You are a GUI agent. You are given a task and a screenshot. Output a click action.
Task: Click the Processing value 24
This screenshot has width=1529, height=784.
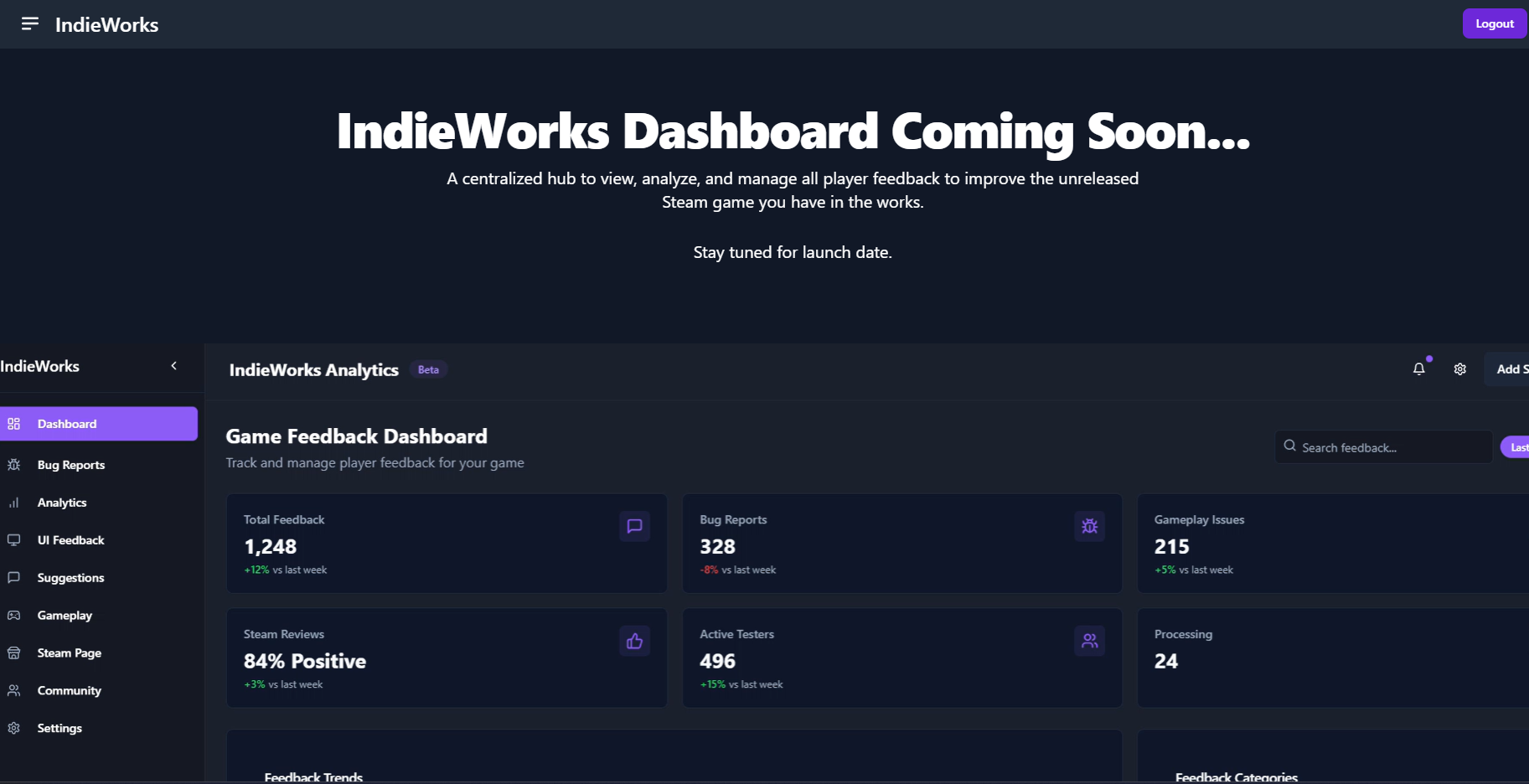[x=1166, y=662]
